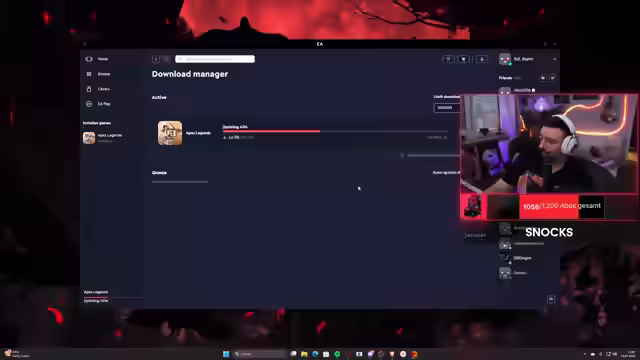
Task: Open File Explorer from the taskbar
Action: [304, 354]
